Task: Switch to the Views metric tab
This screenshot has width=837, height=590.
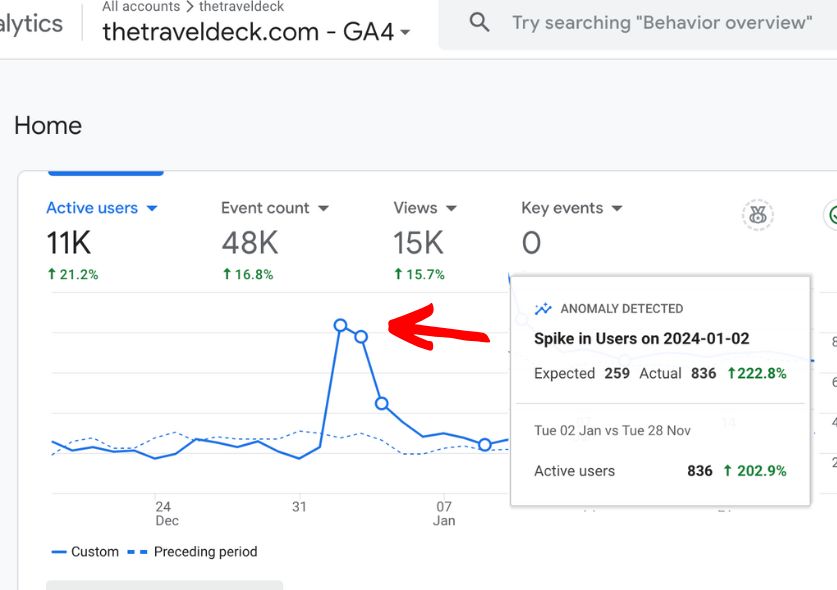Action: point(415,208)
